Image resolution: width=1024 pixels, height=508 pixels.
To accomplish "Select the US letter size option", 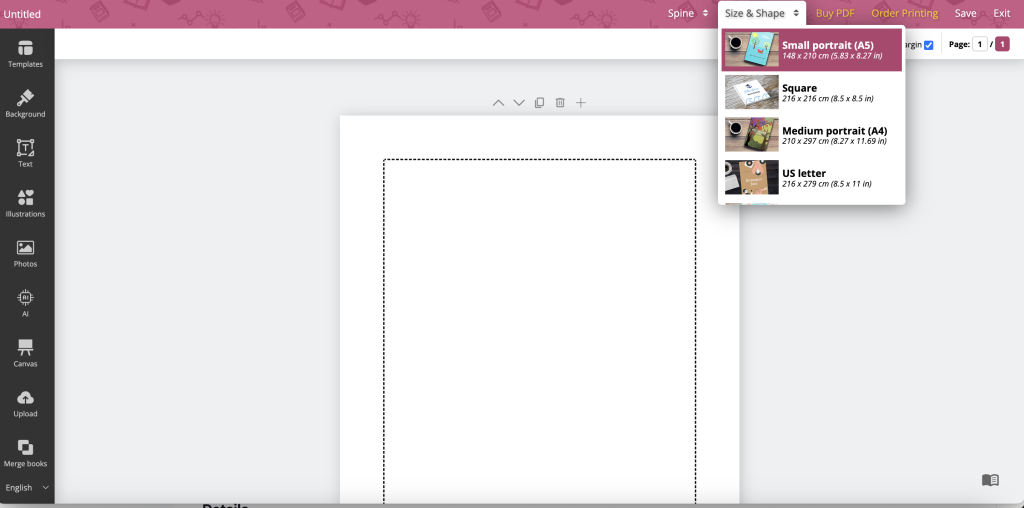I will [812, 178].
